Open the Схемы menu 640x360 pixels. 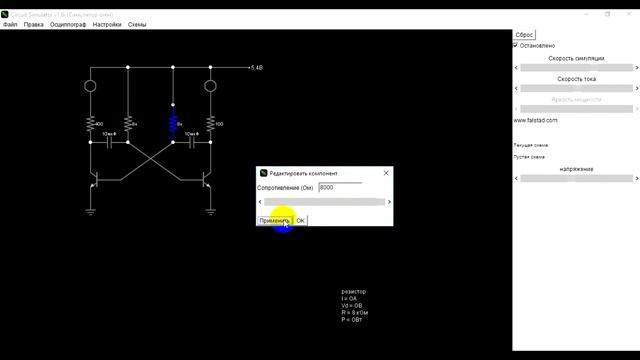pyautogui.click(x=137, y=24)
